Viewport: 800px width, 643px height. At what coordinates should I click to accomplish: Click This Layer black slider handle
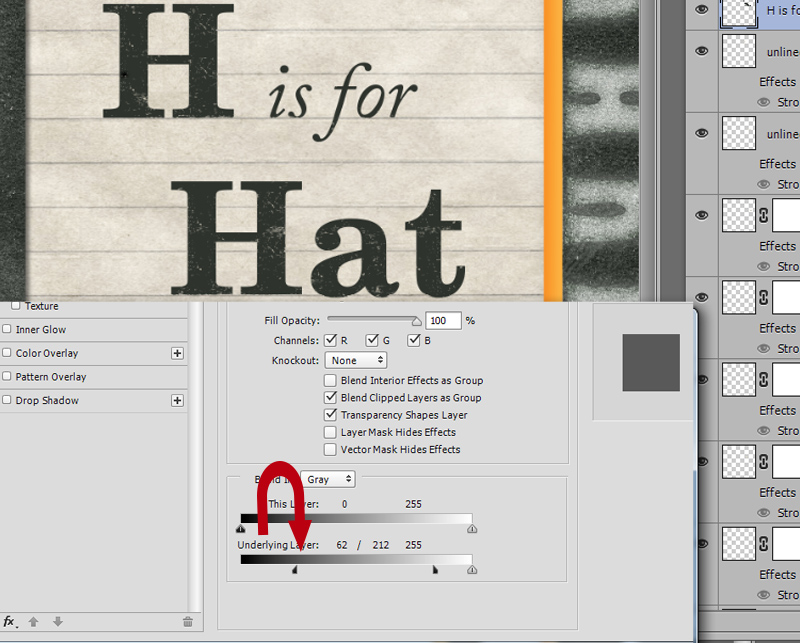[x=240, y=529]
